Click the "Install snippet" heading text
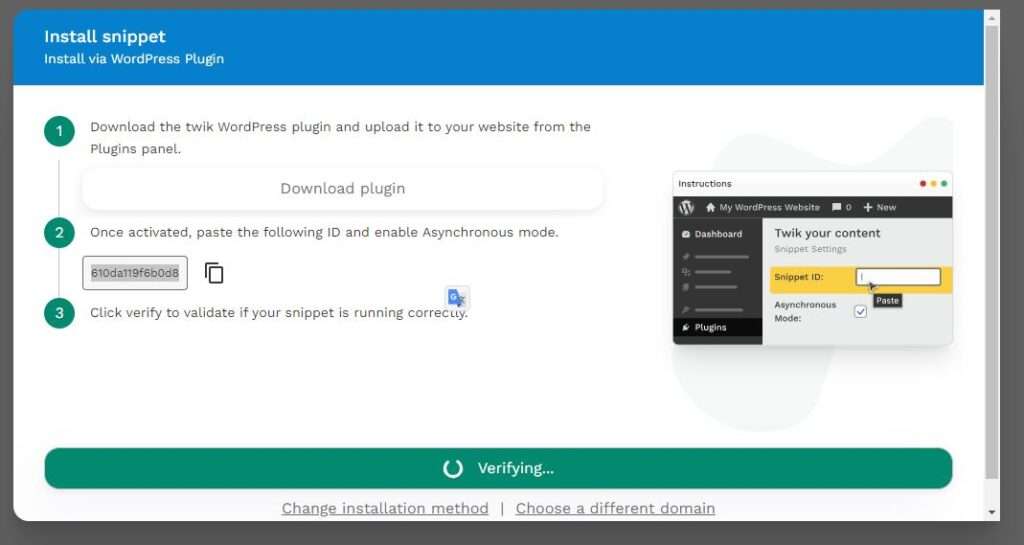Screen dimensions: 1024x545 pos(105,37)
